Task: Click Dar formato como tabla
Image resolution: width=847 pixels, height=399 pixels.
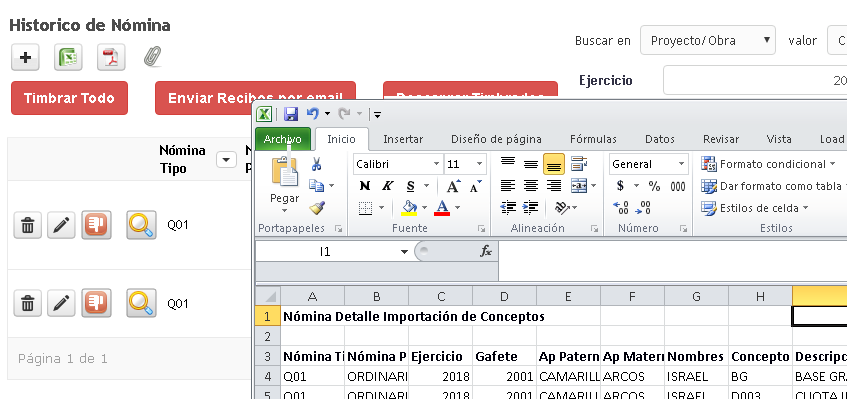Action: point(773,186)
